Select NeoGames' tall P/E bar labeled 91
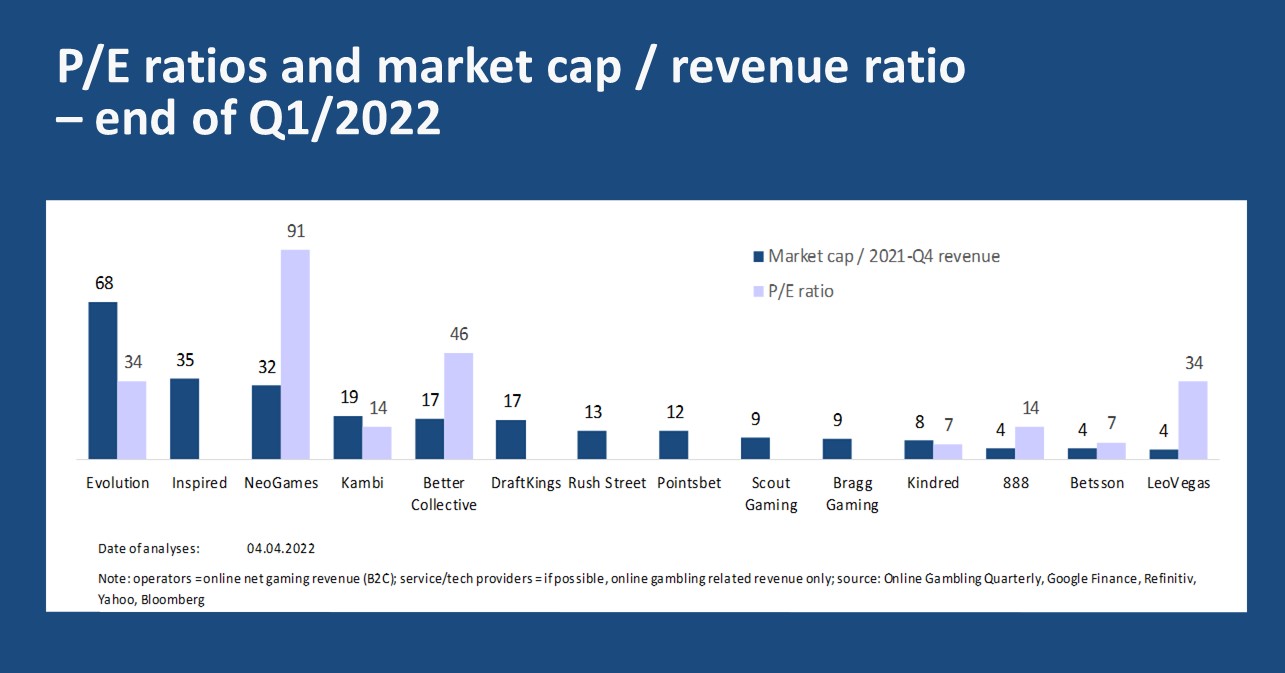Viewport: 1285px width, 673px height. (x=296, y=353)
